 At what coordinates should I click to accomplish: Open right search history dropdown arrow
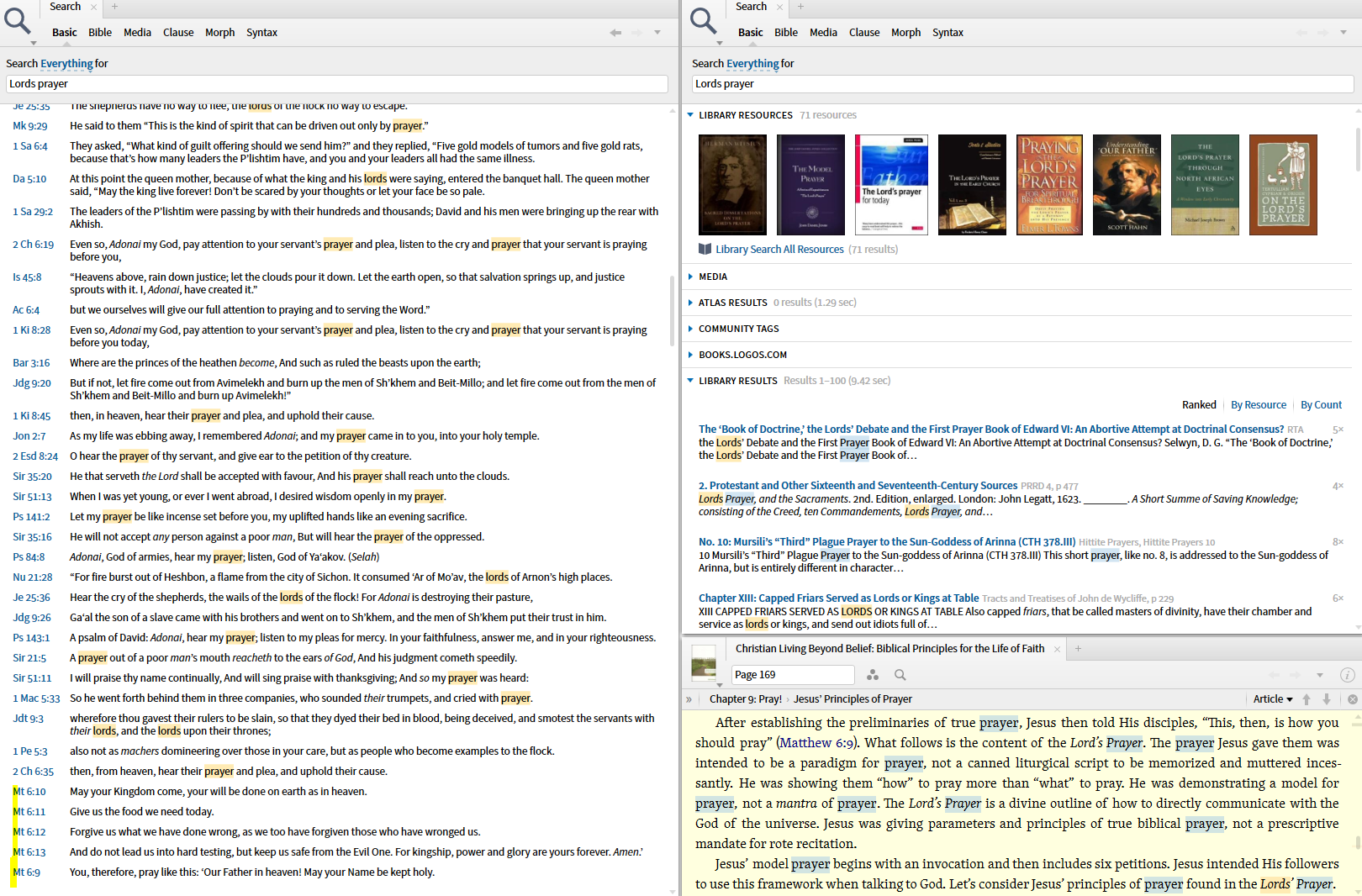(1344, 33)
